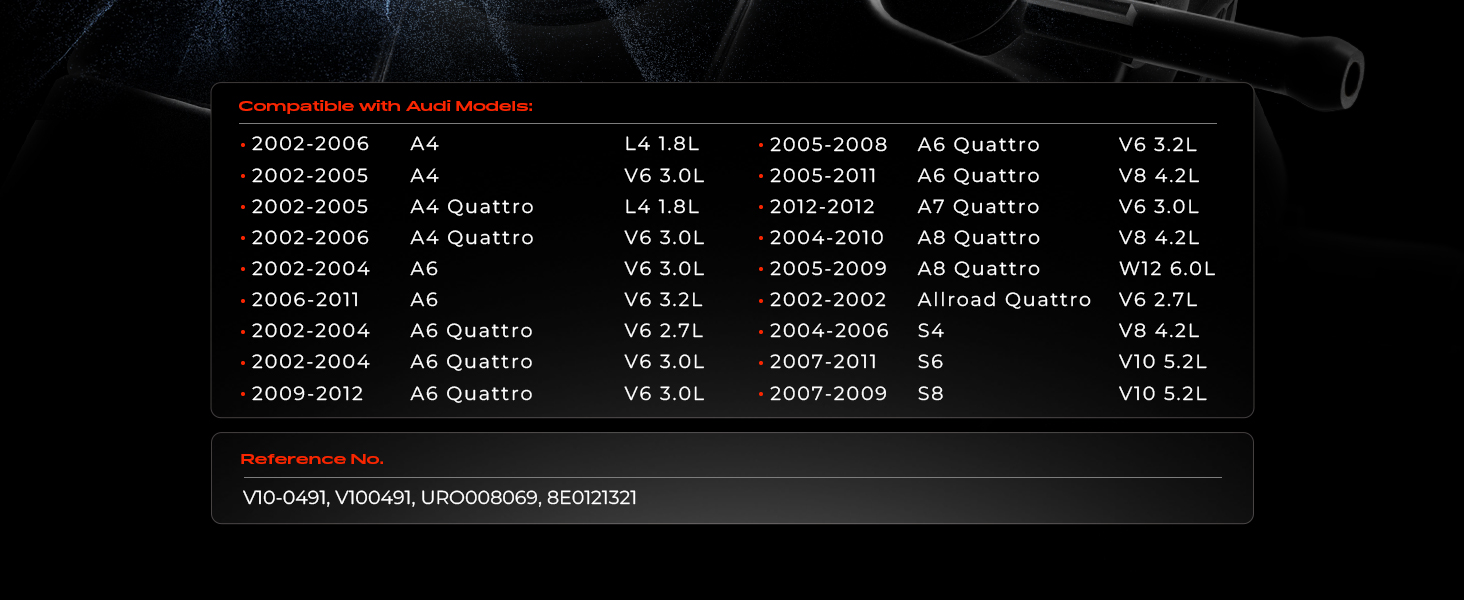1464x600 pixels.
Task: Select A6 Quattro in the 2005-2011 row
Action: [x=979, y=176]
